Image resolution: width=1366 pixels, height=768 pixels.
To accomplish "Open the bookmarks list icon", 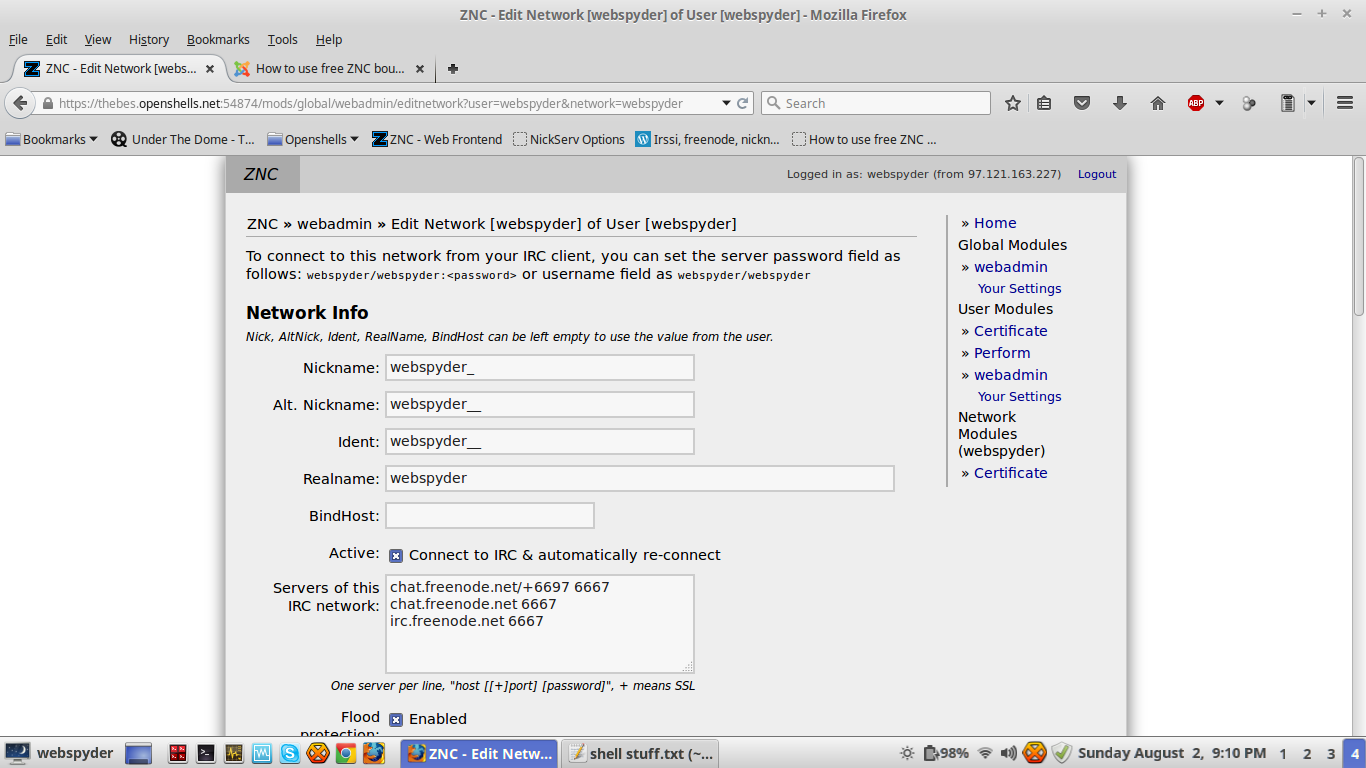I will [1044, 103].
